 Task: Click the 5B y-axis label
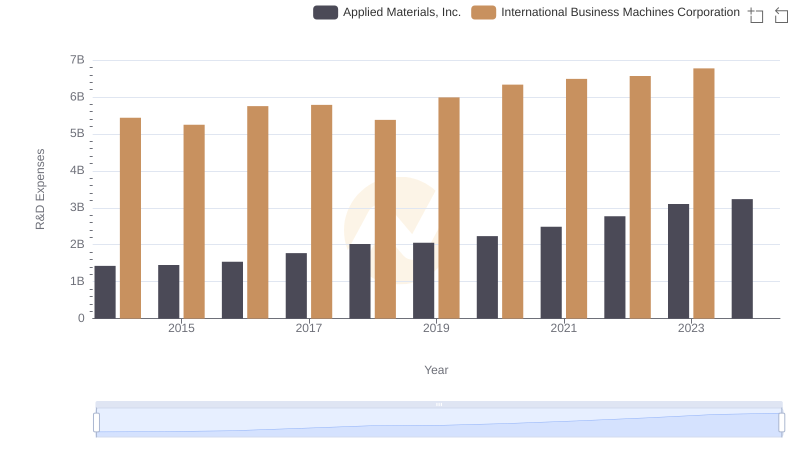(x=77, y=134)
